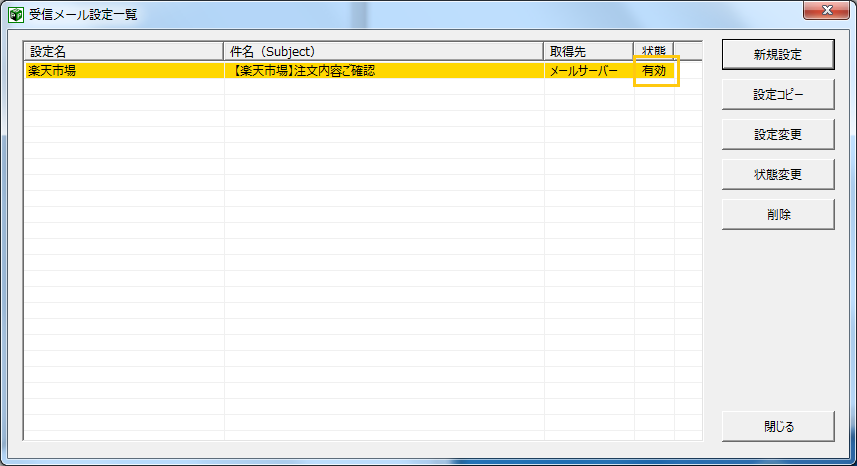Click 閉じる to close the list
Image resolution: width=857 pixels, height=466 pixels.
pos(778,426)
